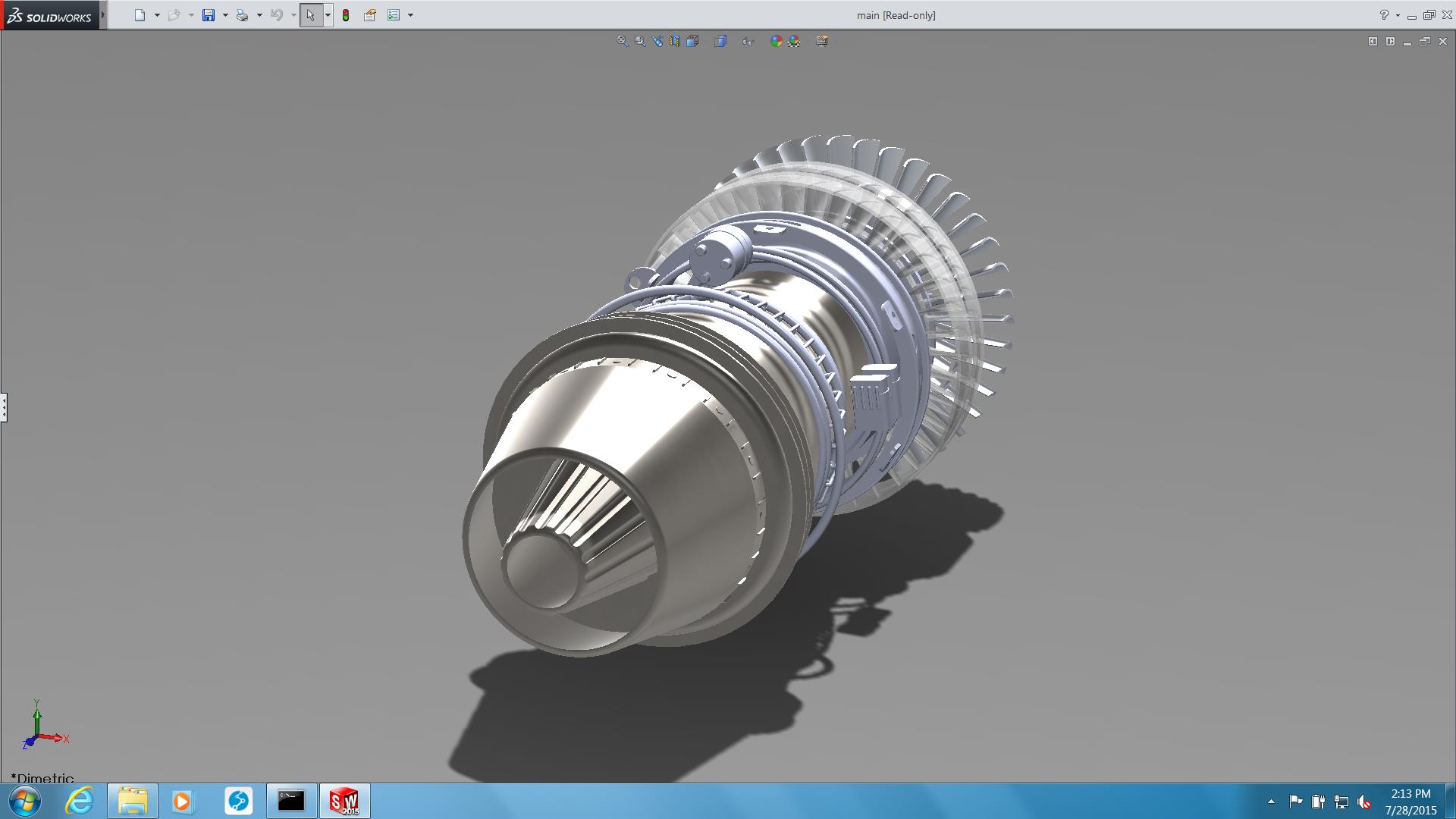Image resolution: width=1456 pixels, height=819 pixels.
Task: Open Command Prompt from the taskbar
Action: [291, 801]
